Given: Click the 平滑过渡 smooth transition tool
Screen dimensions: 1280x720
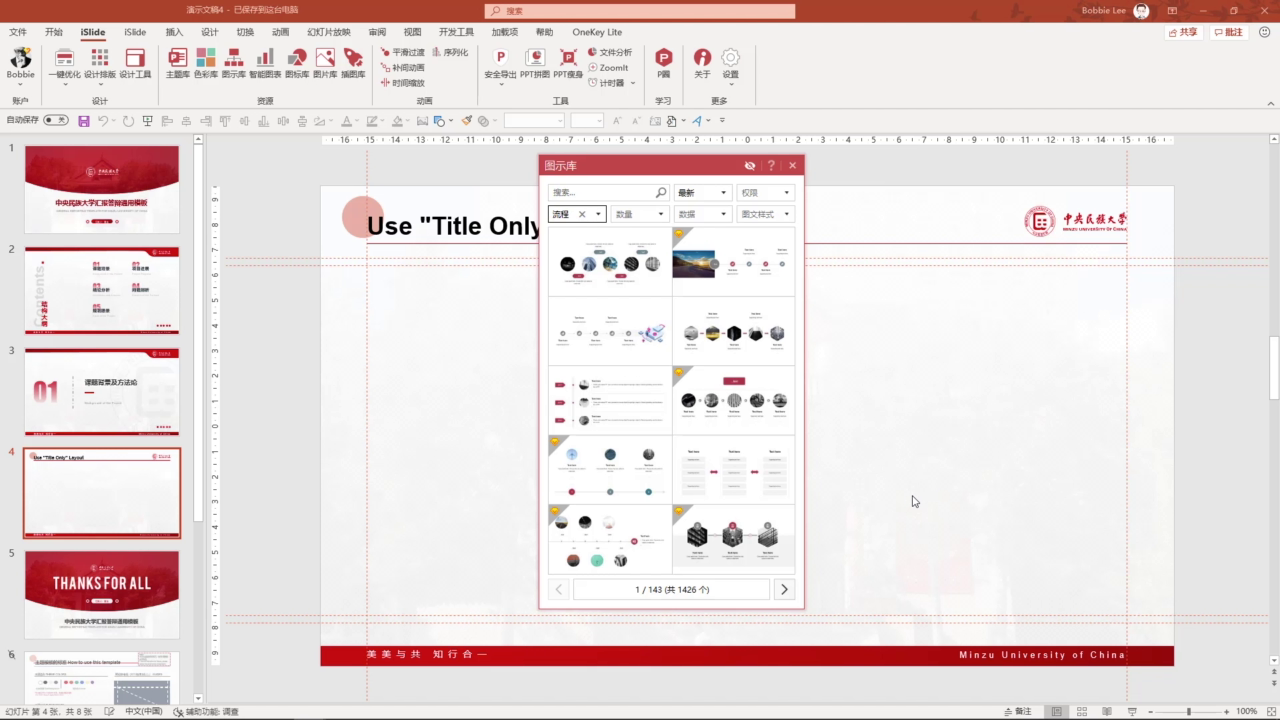Looking at the screenshot, I should pyautogui.click(x=402, y=52).
